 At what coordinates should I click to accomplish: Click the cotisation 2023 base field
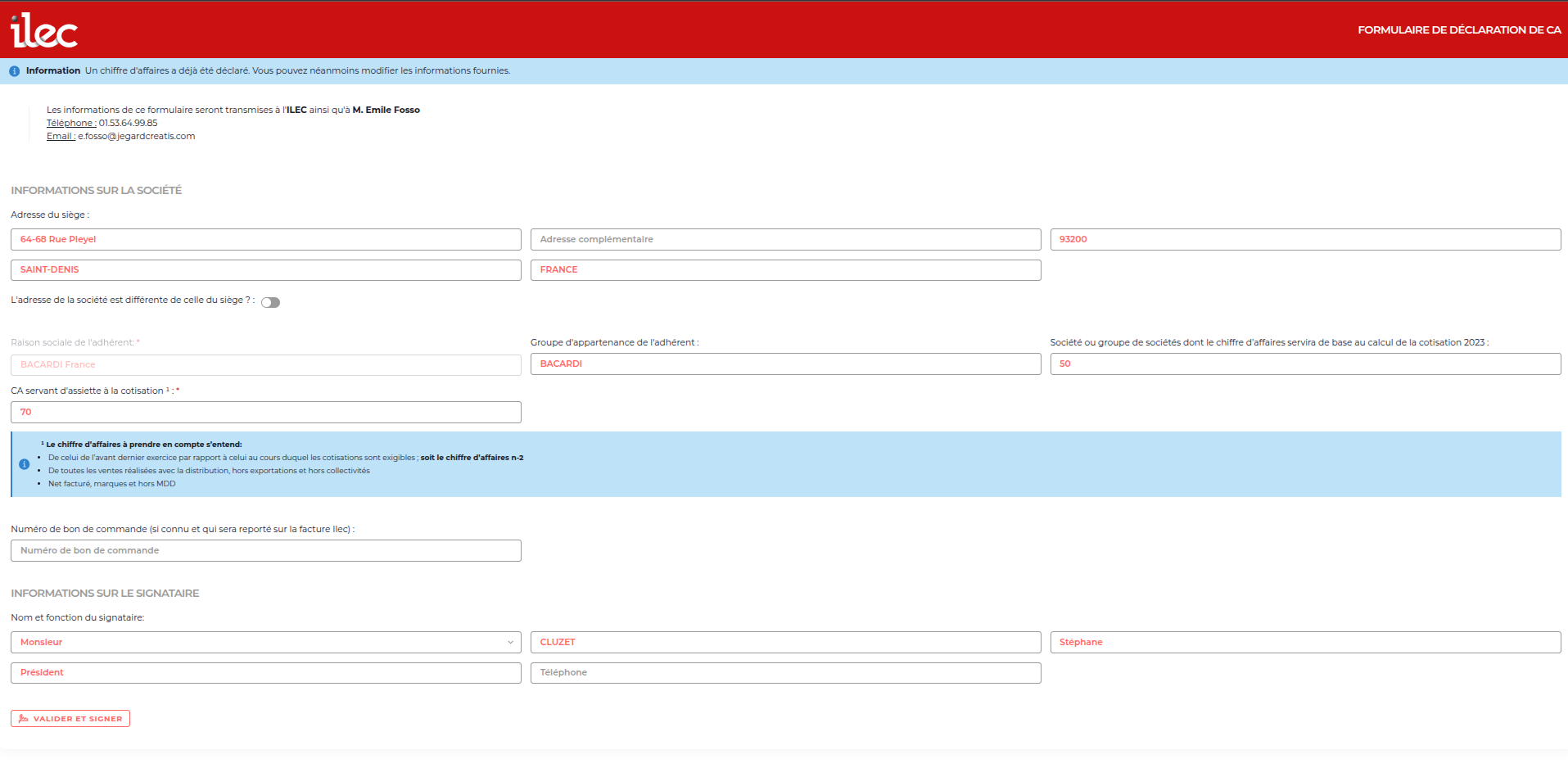click(1305, 364)
